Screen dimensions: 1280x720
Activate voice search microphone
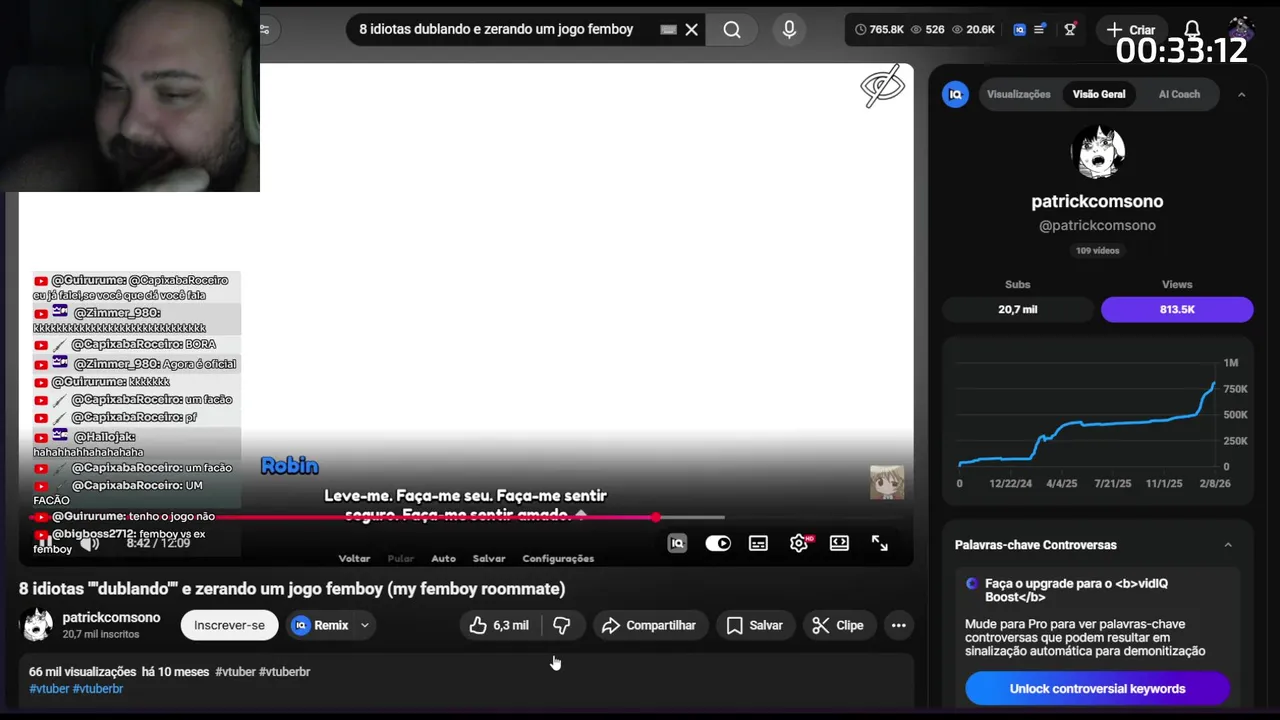click(789, 30)
